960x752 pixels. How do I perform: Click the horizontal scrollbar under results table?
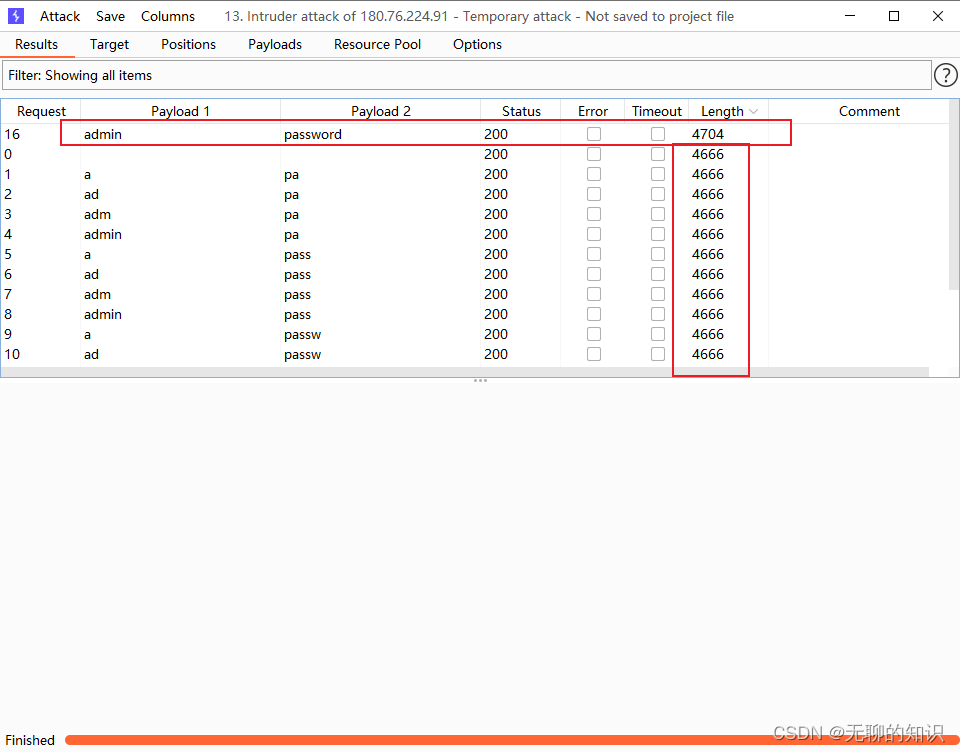point(465,372)
